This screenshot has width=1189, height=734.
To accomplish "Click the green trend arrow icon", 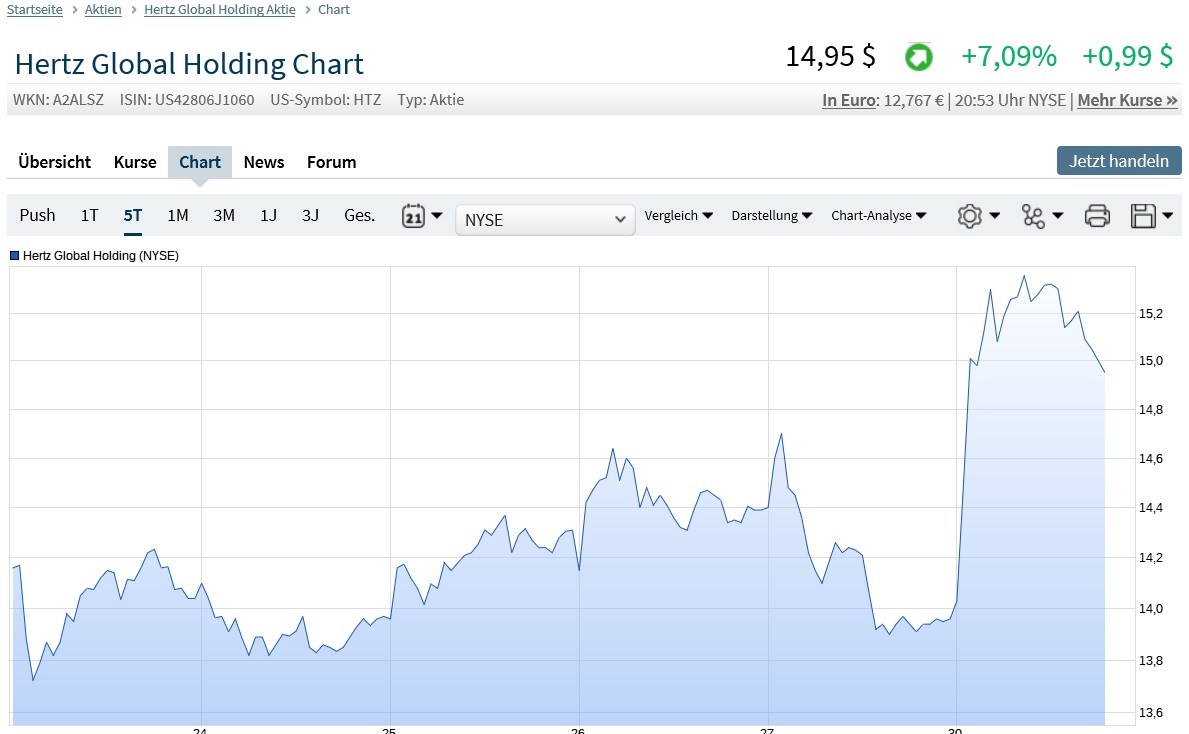I will pyautogui.click(x=918, y=57).
